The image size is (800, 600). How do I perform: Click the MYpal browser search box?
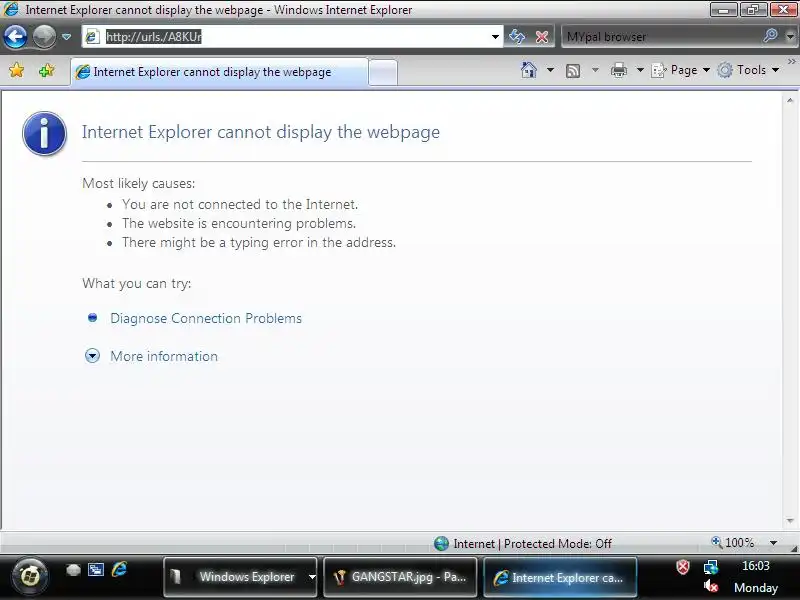pos(661,37)
